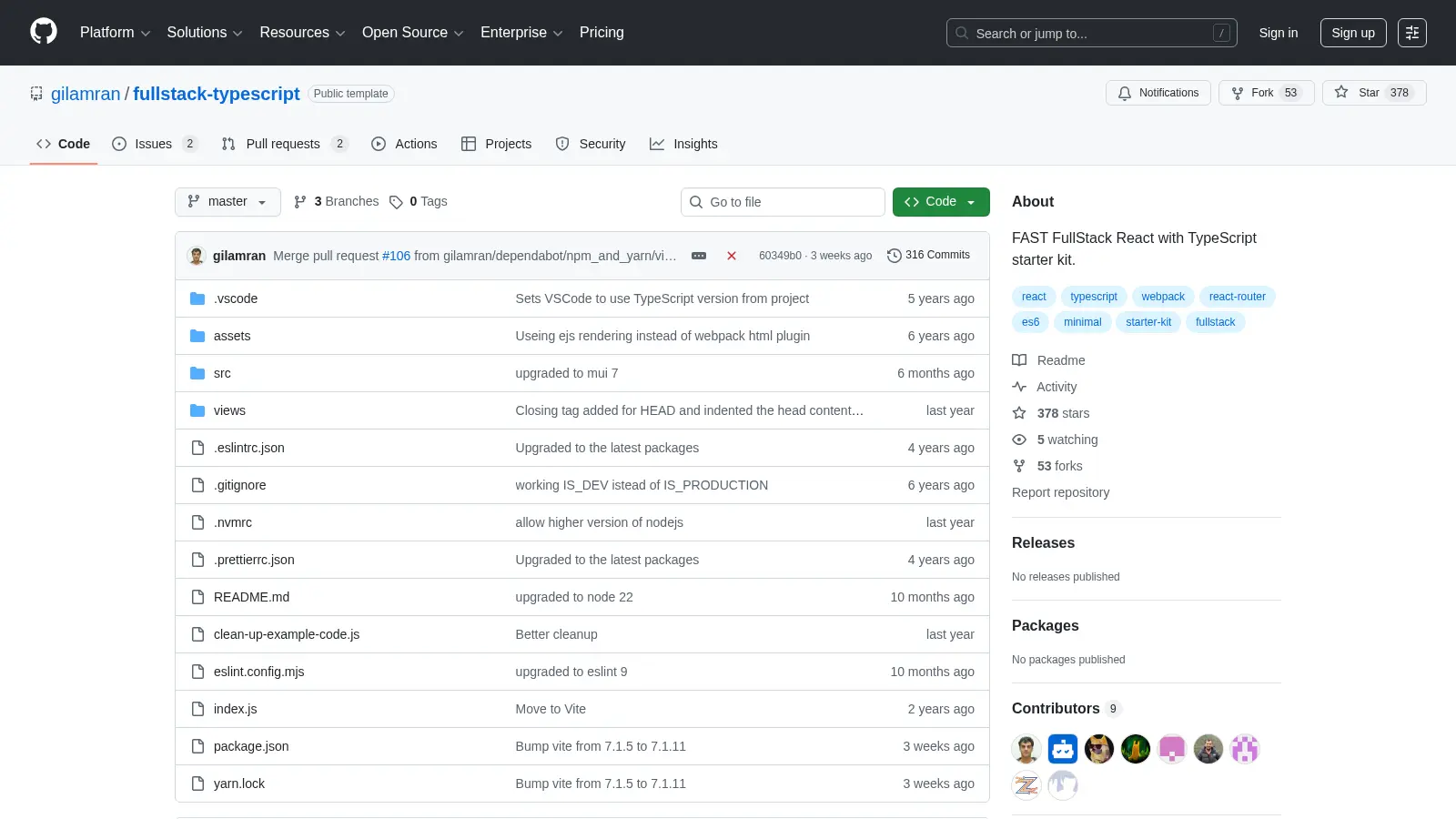Open the src folder
1456x819 pixels.
pos(222,373)
